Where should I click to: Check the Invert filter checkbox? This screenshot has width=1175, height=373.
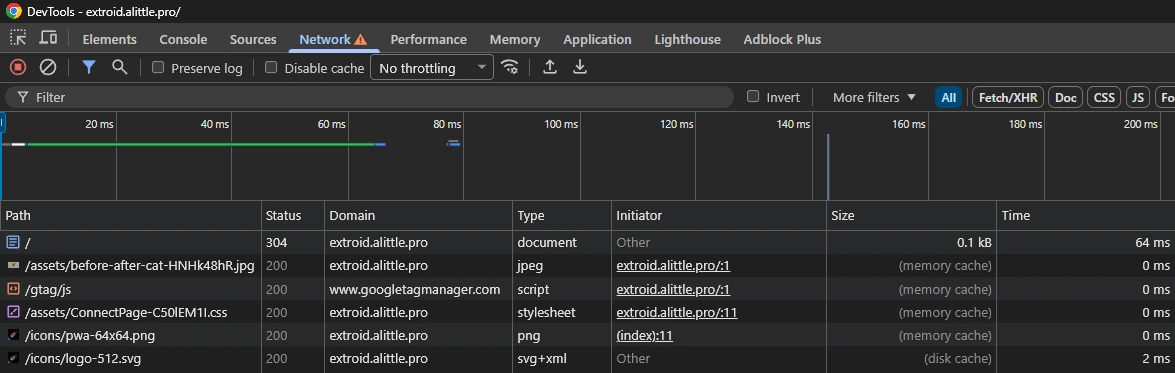click(753, 97)
